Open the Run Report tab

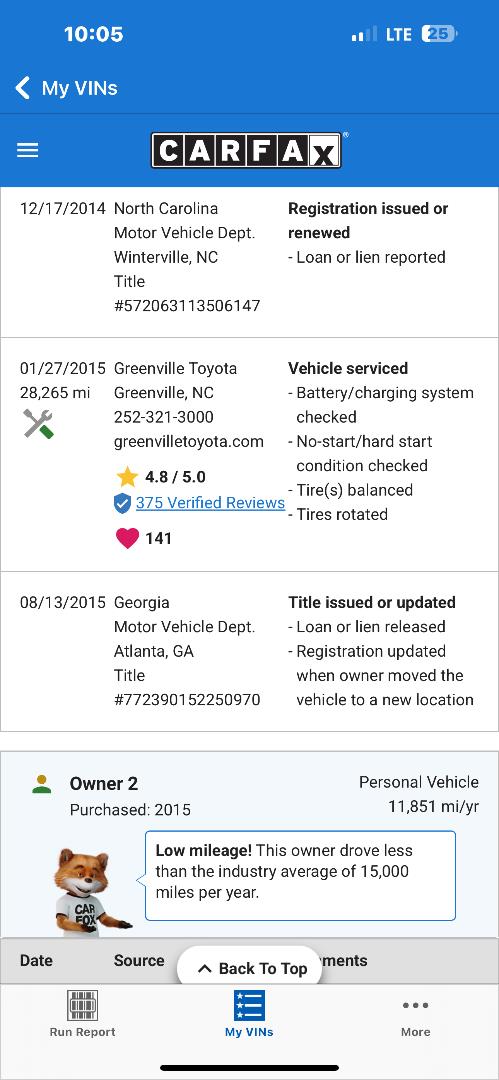[83, 1013]
